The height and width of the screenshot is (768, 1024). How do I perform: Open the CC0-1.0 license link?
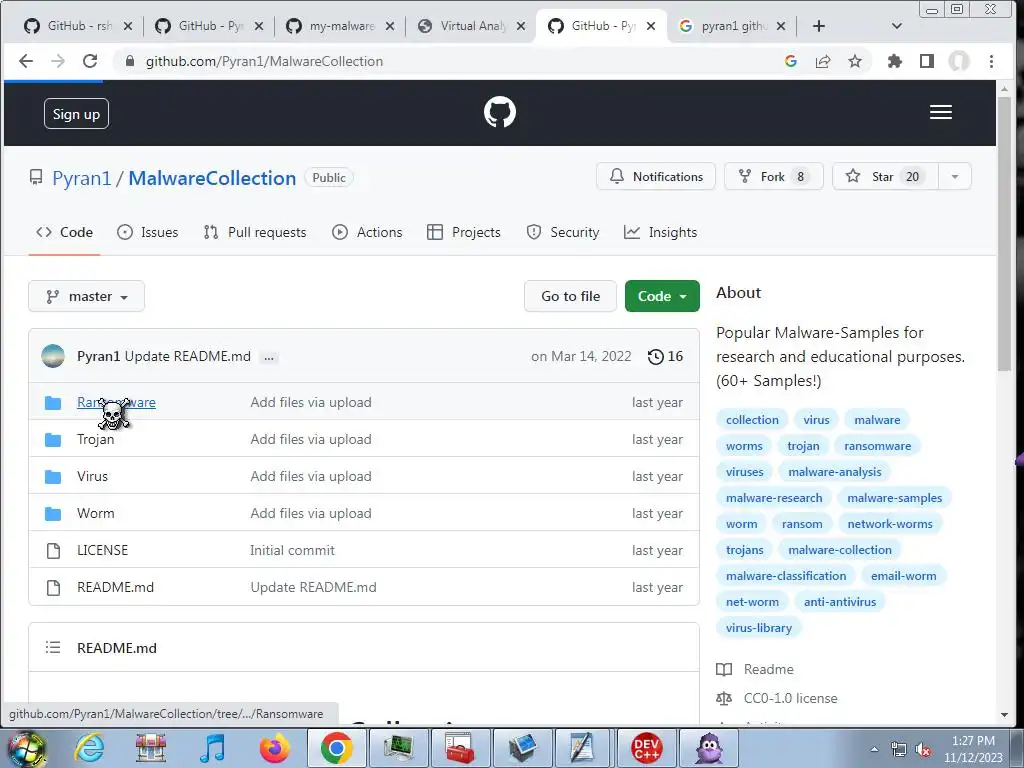[x=790, y=698]
